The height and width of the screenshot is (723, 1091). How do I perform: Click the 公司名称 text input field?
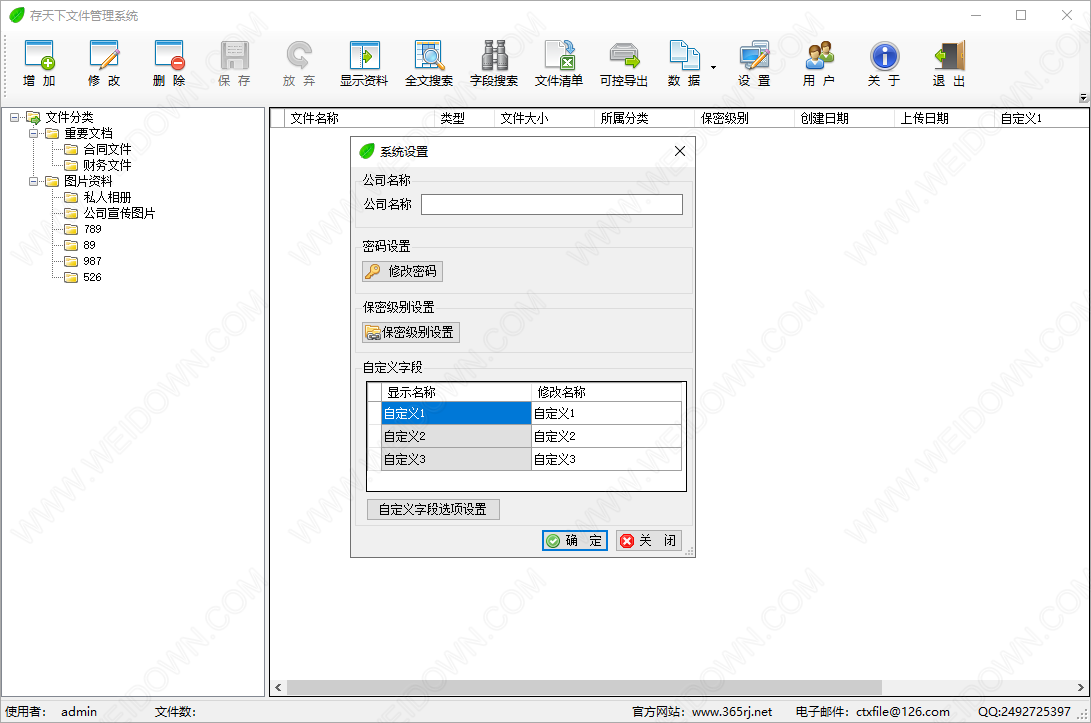click(551, 204)
